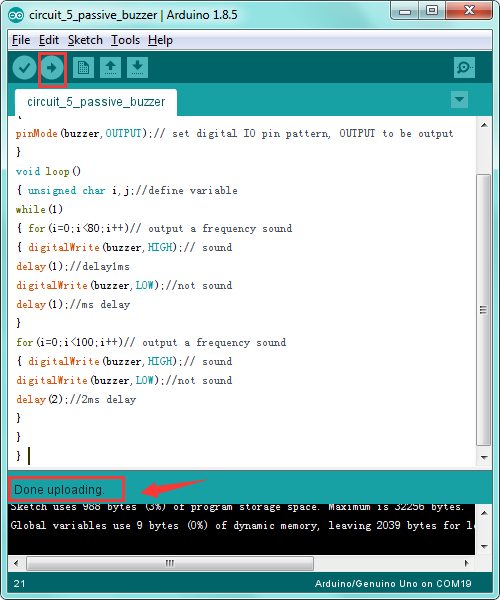The image size is (500, 600).
Task: Click the 'for(i=0;i<100;i++)' code line
Action: 151,342
